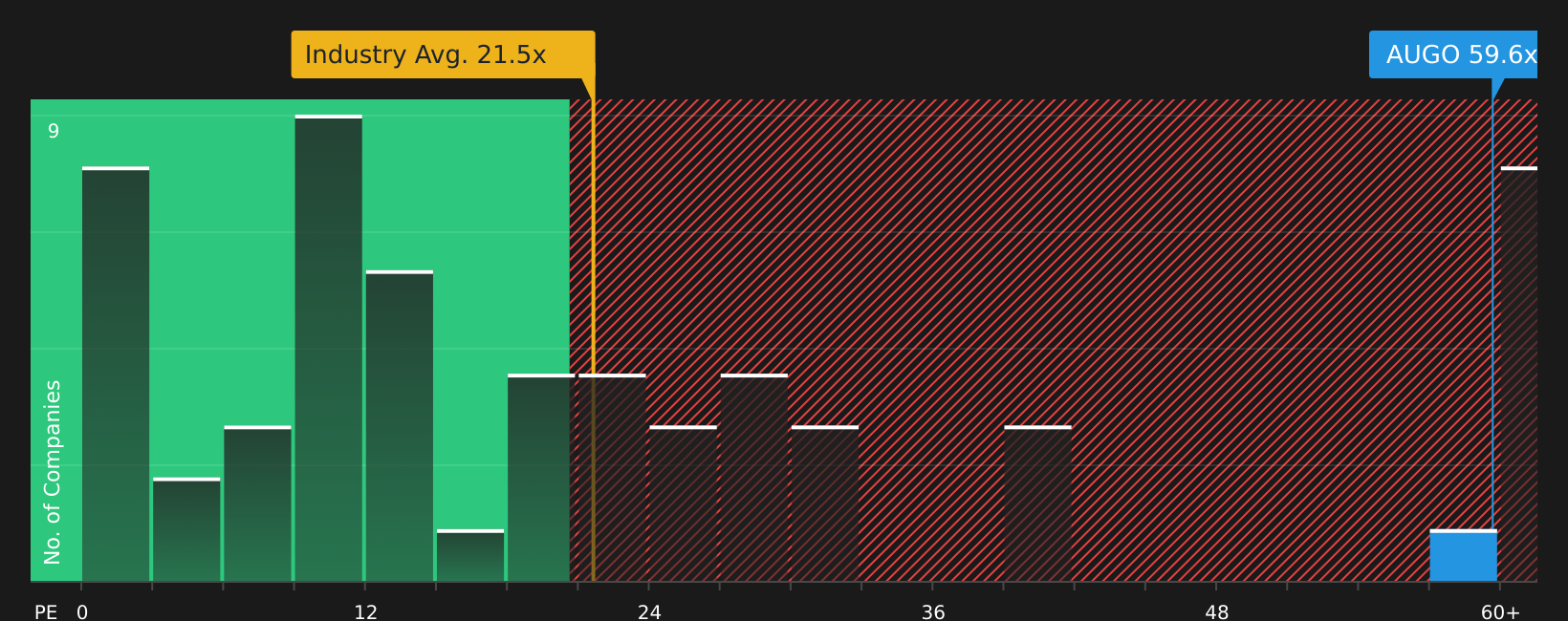This screenshot has width=1568, height=621.
Task: Click the tallest bar near PE 12
Action: point(329,348)
